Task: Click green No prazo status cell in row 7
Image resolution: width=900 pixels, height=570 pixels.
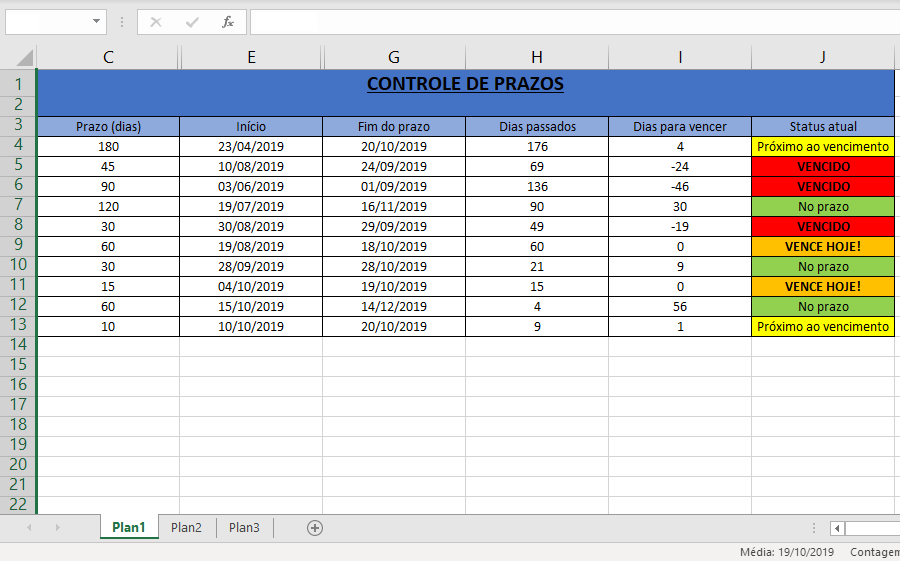Action: [823, 207]
